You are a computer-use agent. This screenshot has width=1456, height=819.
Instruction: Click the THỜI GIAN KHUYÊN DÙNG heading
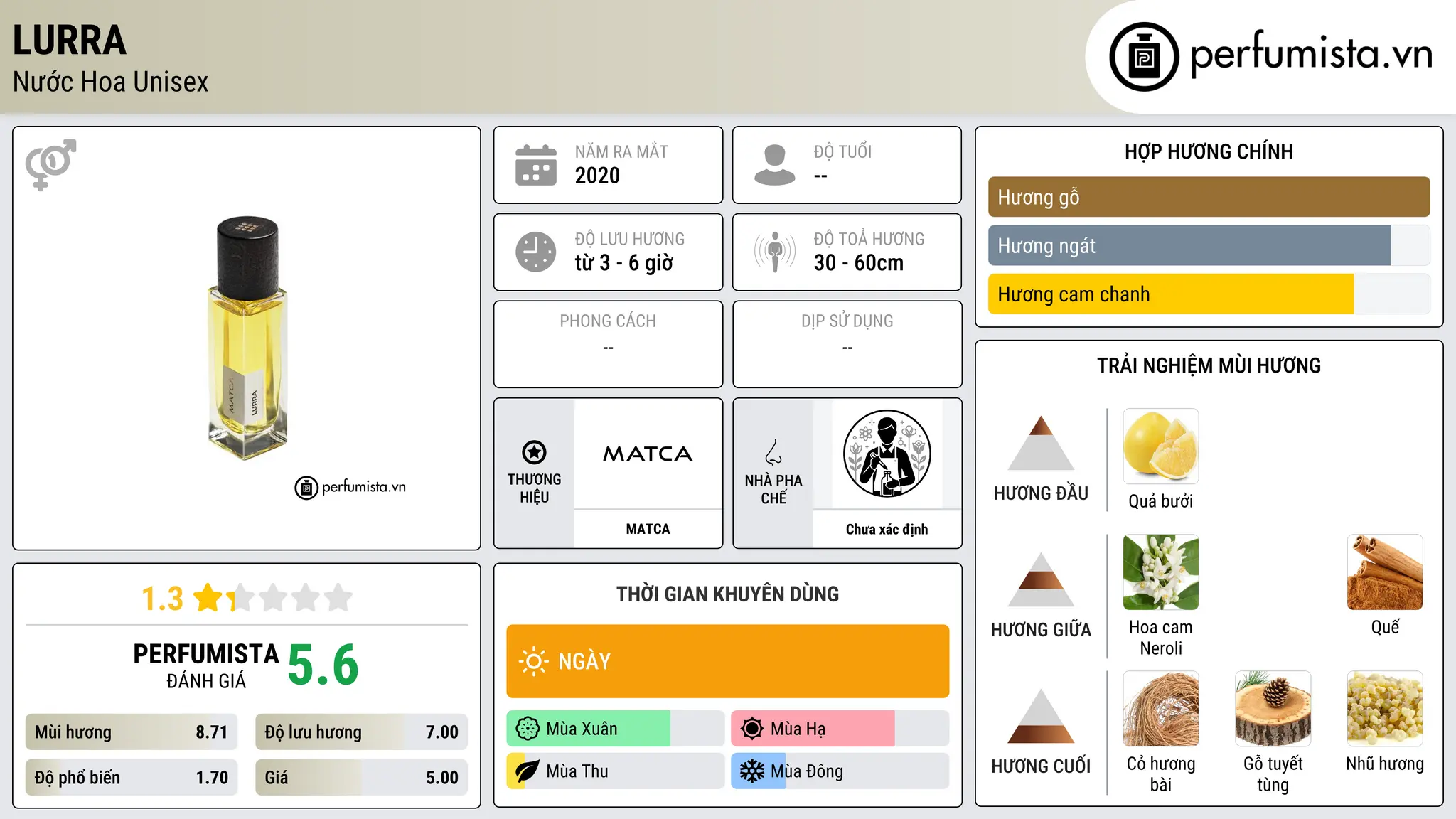click(x=727, y=594)
